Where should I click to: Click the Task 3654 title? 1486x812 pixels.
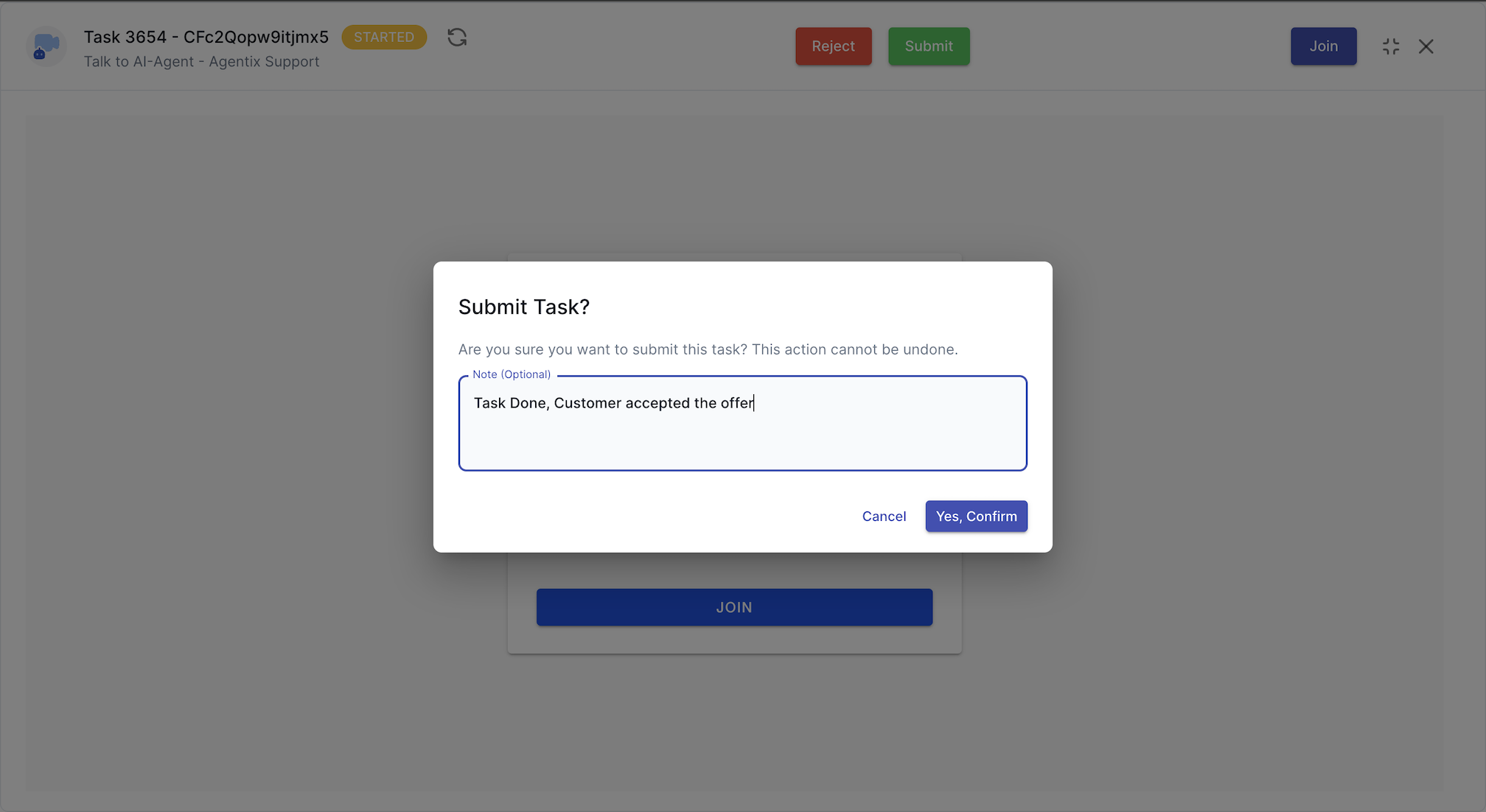click(x=206, y=37)
